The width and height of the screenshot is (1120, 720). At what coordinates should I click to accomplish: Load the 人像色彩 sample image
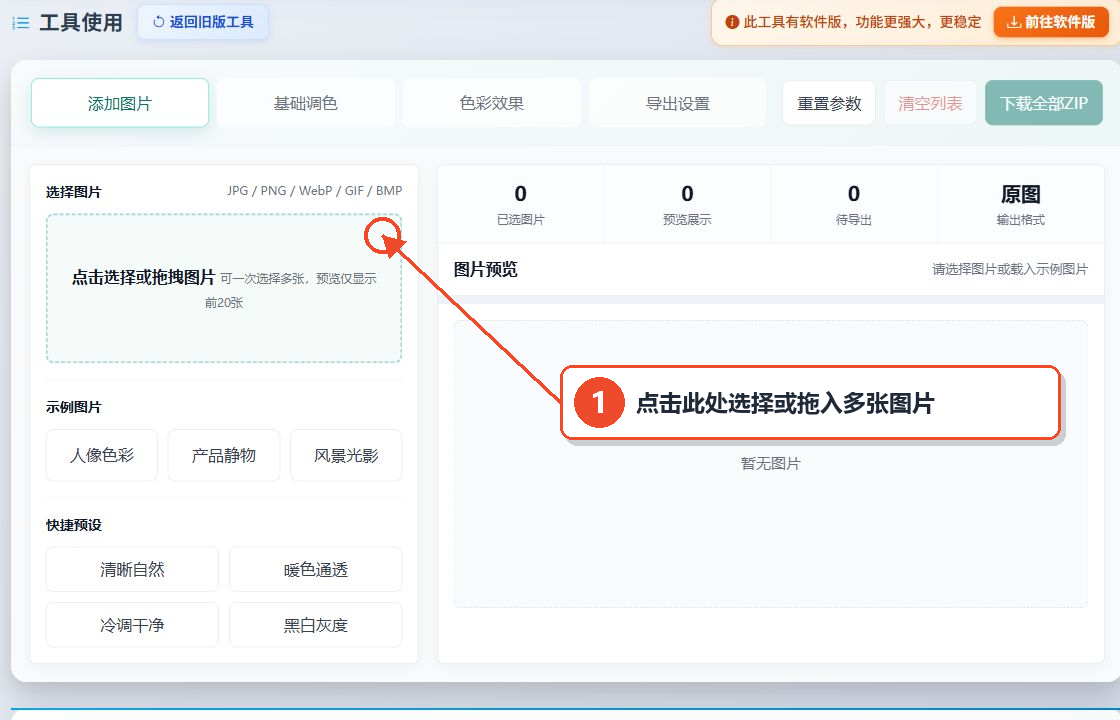click(x=101, y=455)
